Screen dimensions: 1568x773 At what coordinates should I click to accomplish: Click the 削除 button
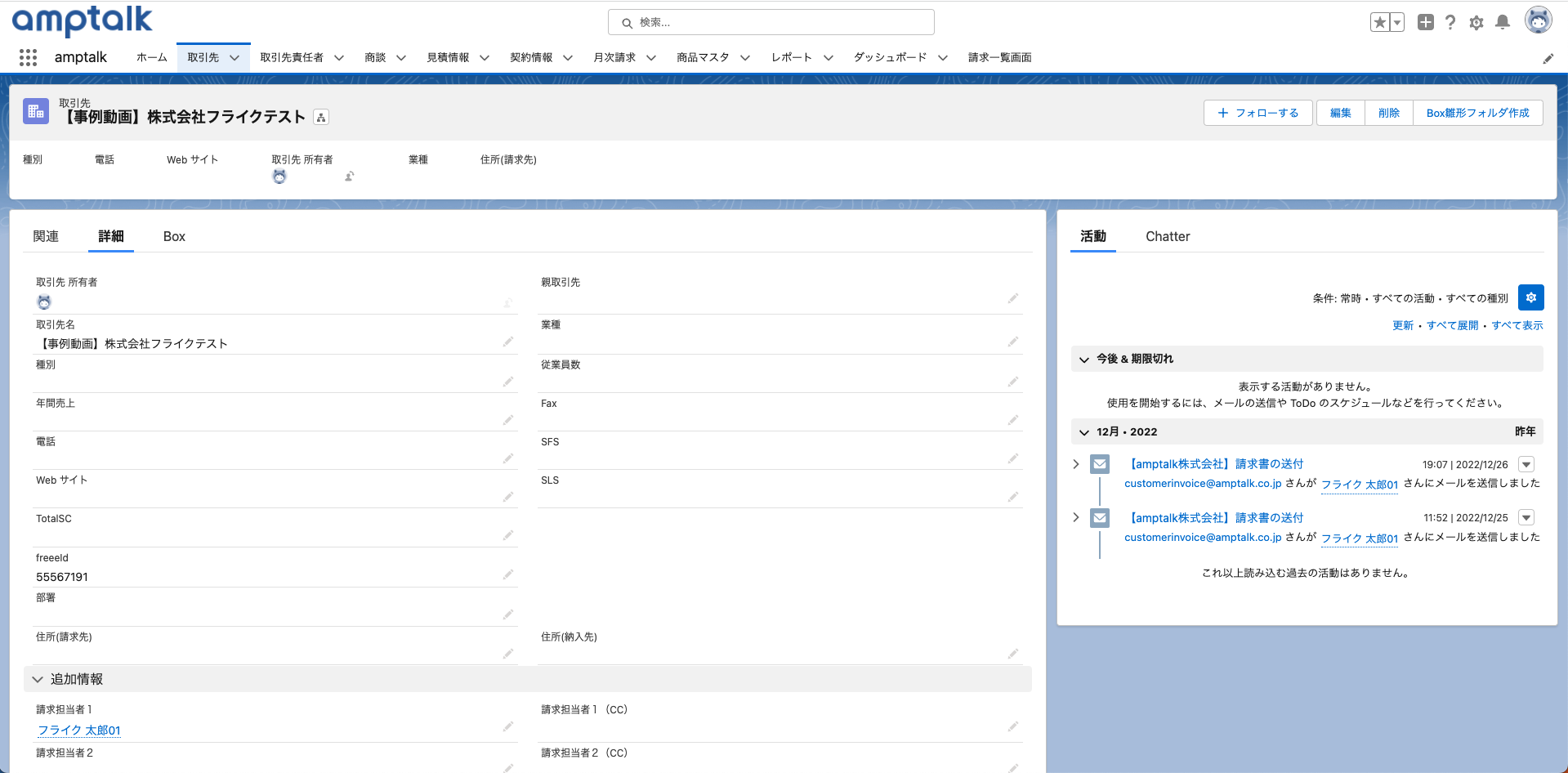pos(1389,113)
